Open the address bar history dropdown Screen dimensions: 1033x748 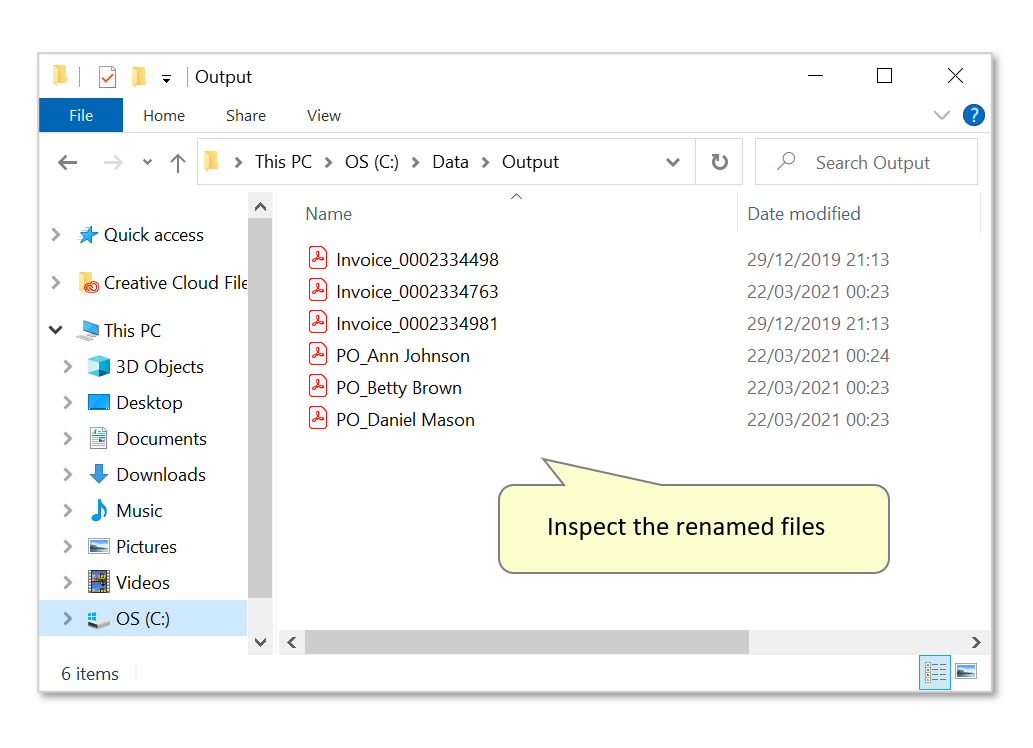(673, 162)
